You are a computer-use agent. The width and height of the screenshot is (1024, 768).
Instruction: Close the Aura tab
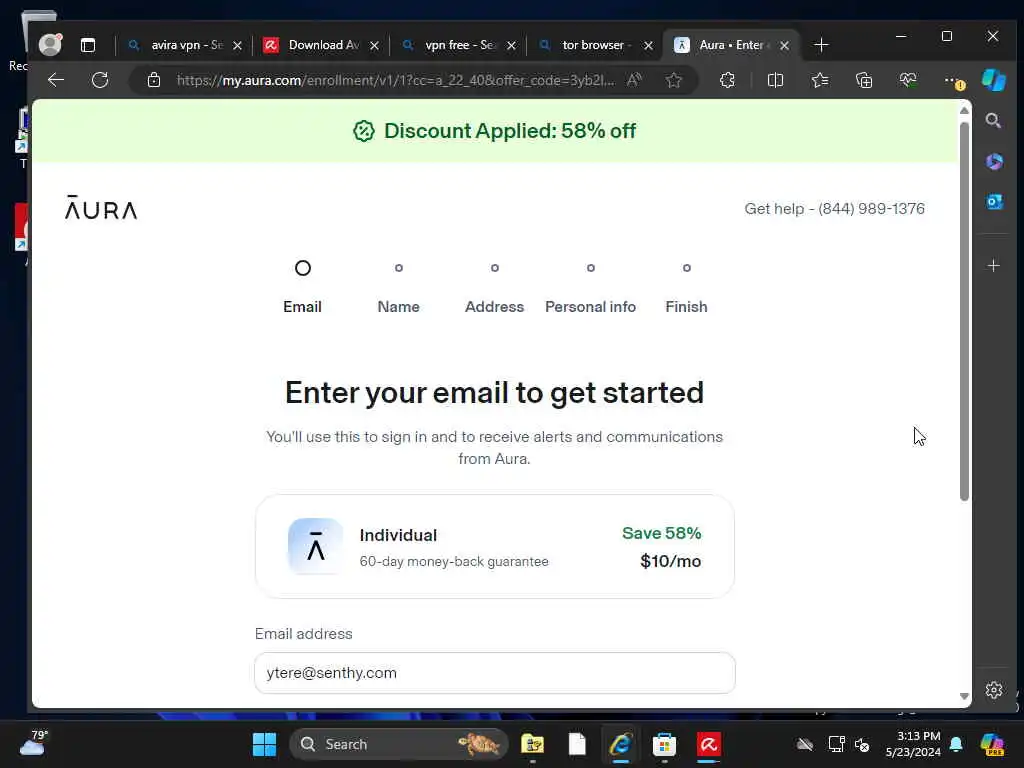pos(785,46)
